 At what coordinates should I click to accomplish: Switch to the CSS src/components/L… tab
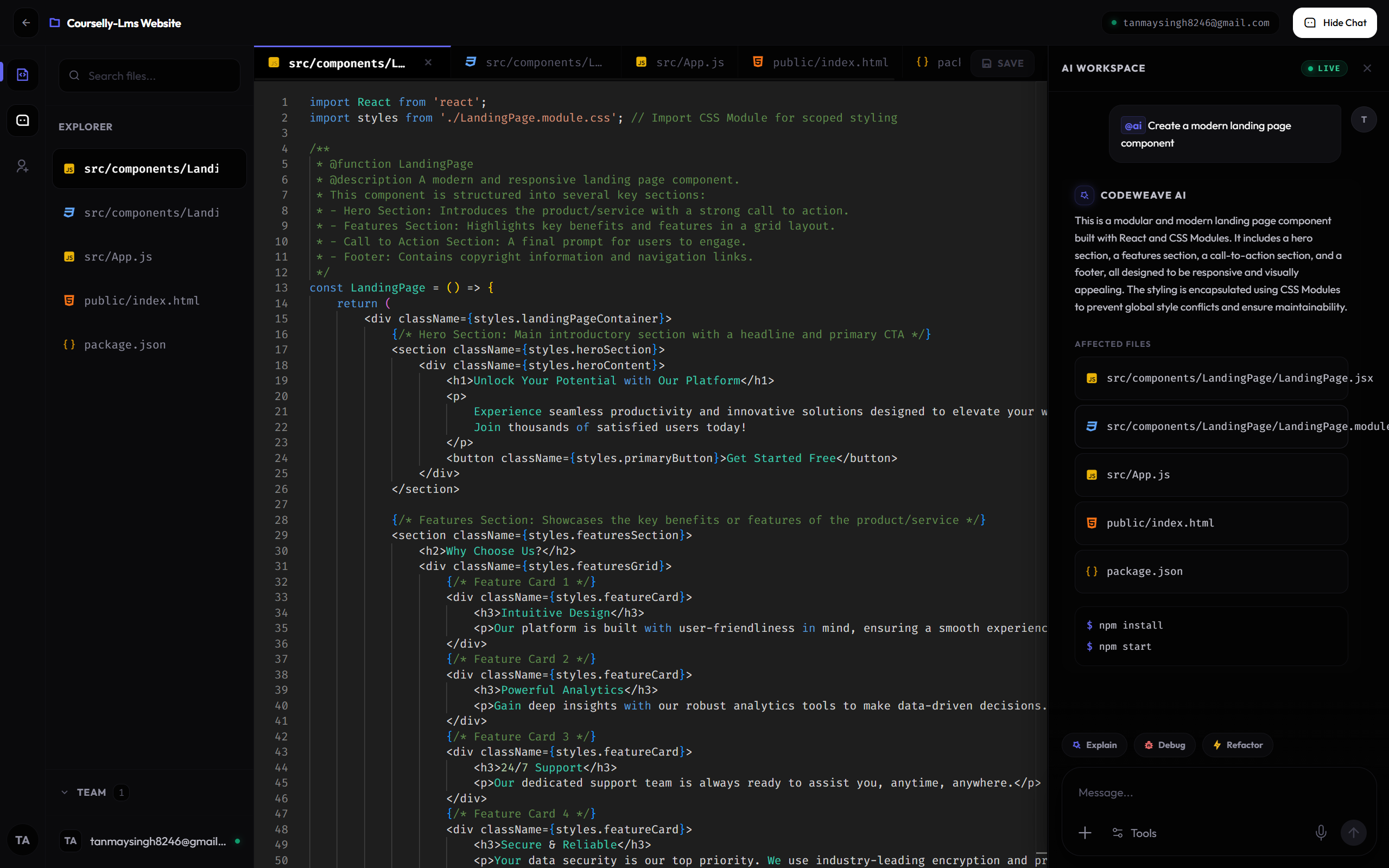[x=535, y=62]
